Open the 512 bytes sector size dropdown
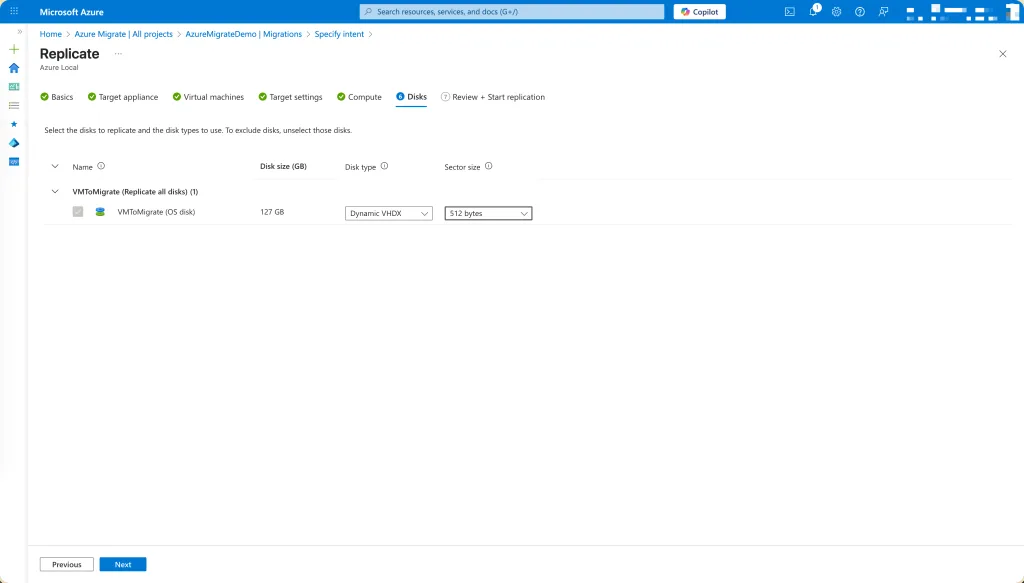The image size is (1024, 583). click(488, 213)
